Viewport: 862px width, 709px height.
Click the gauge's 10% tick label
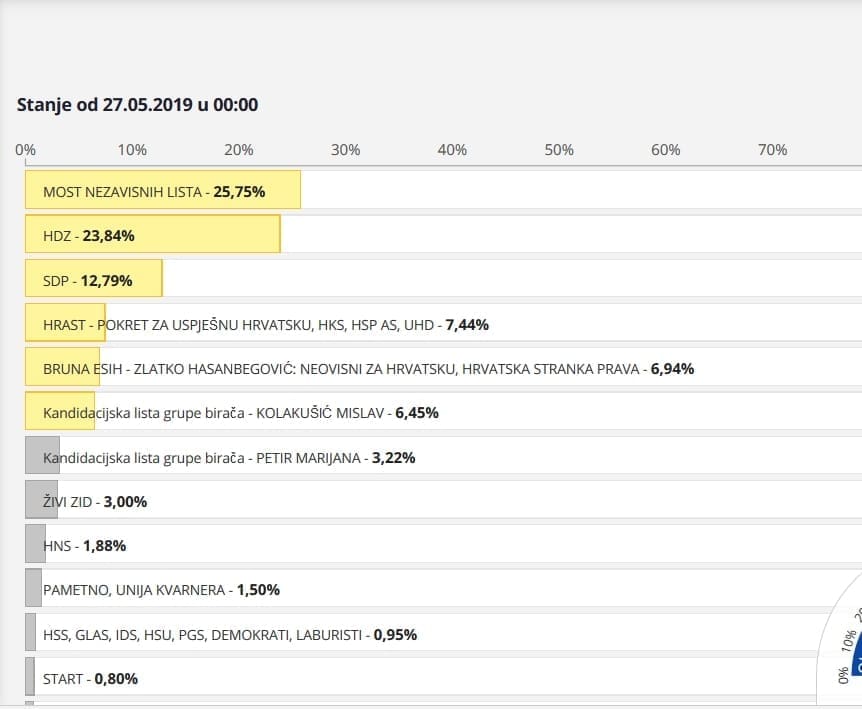tap(849, 641)
